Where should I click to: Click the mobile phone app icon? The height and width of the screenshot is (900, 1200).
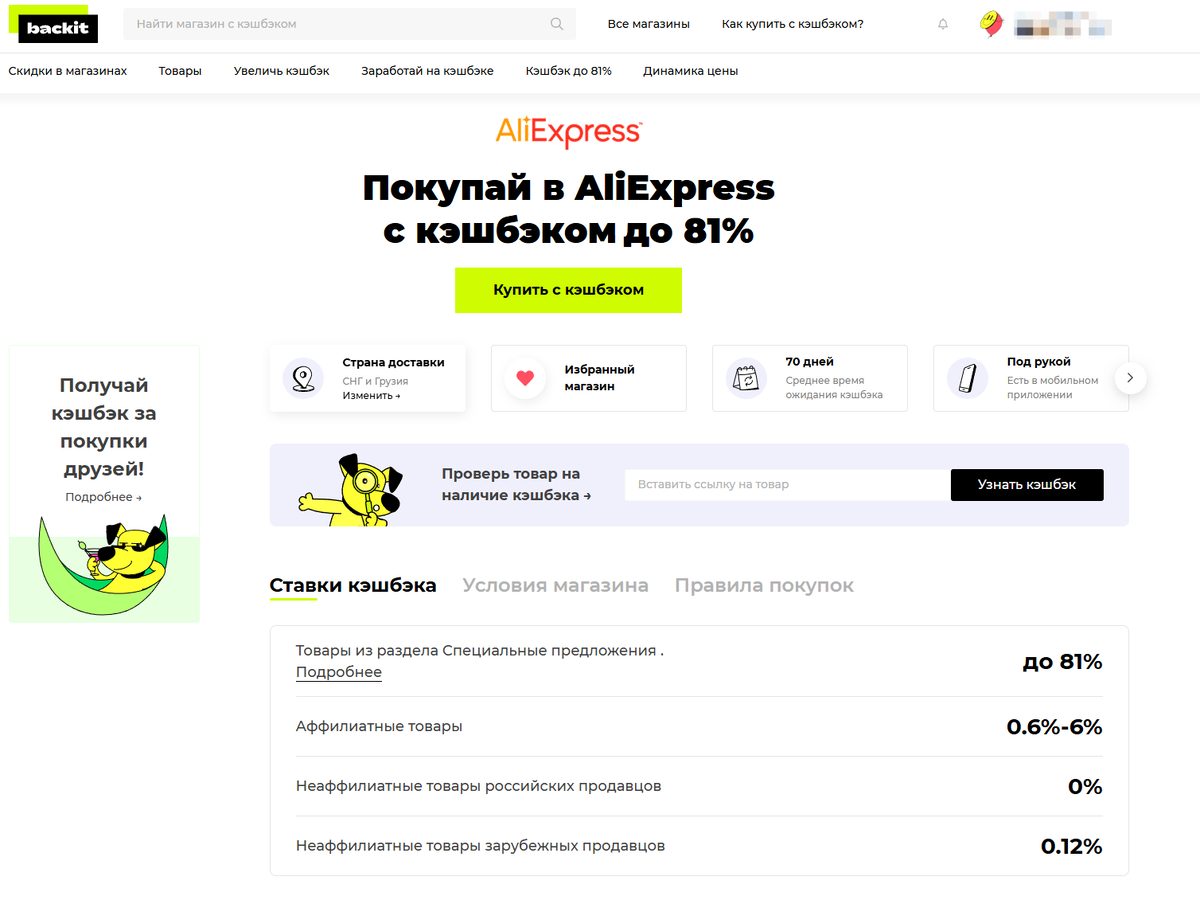pyautogui.click(x=967, y=378)
